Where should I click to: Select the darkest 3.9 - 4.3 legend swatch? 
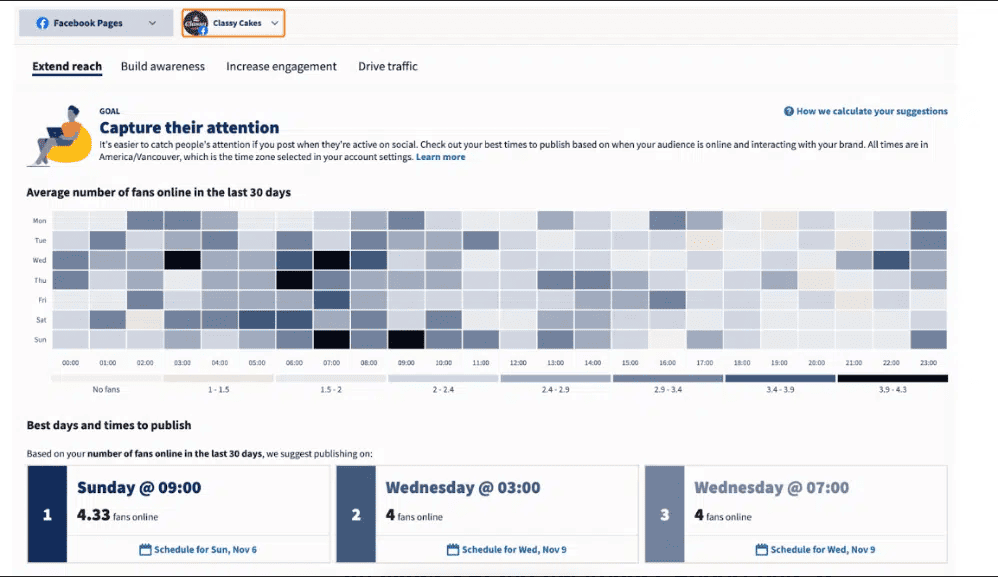(x=893, y=378)
